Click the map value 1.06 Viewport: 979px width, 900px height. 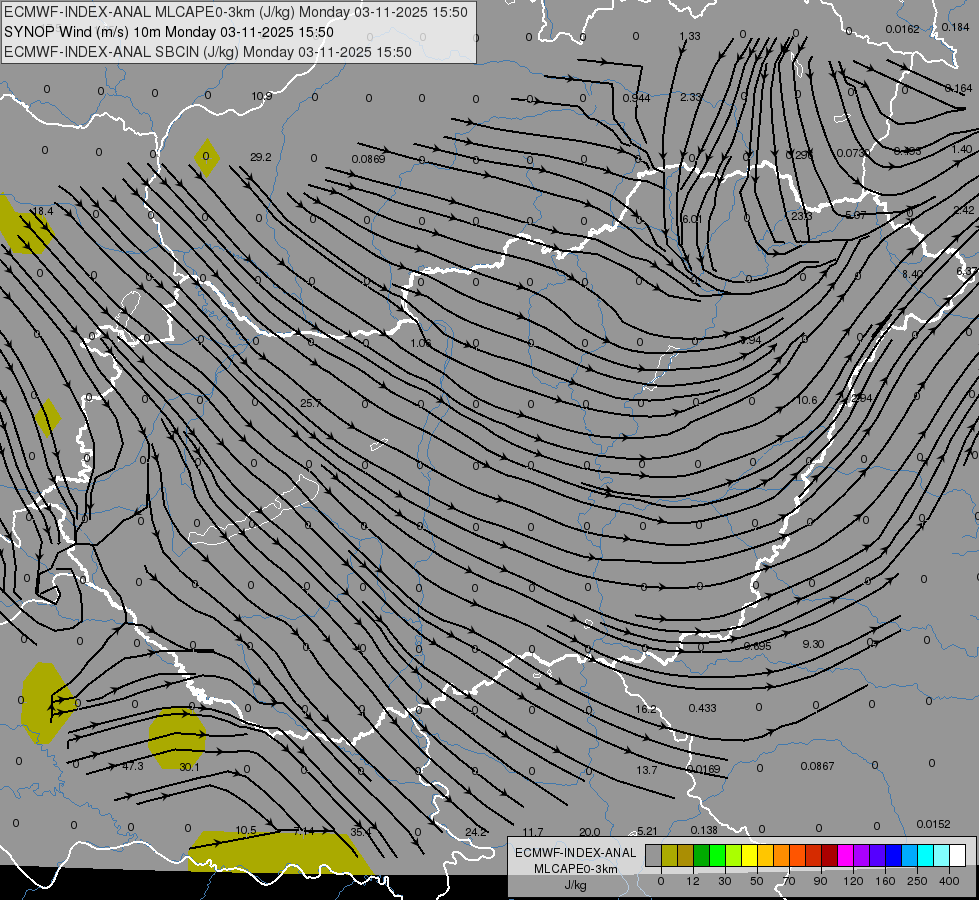click(x=421, y=343)
